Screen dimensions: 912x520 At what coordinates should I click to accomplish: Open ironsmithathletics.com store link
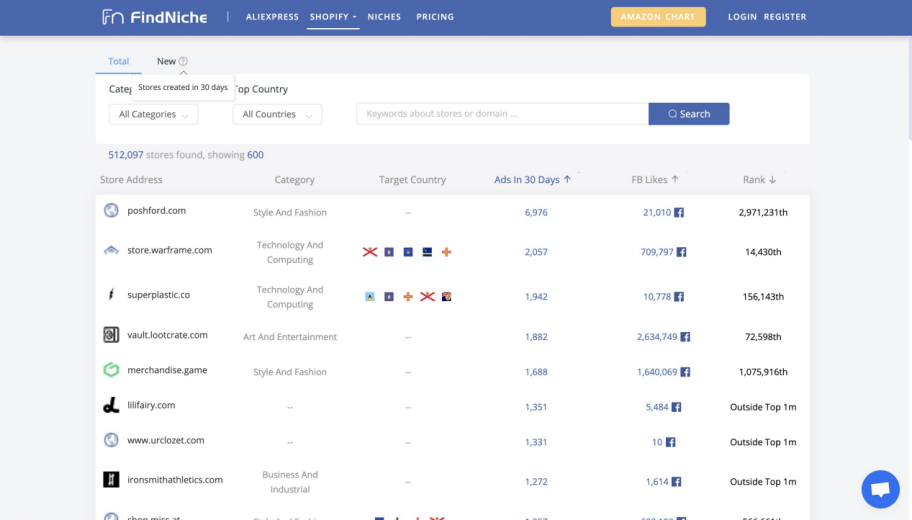click(x=175, y=480)
